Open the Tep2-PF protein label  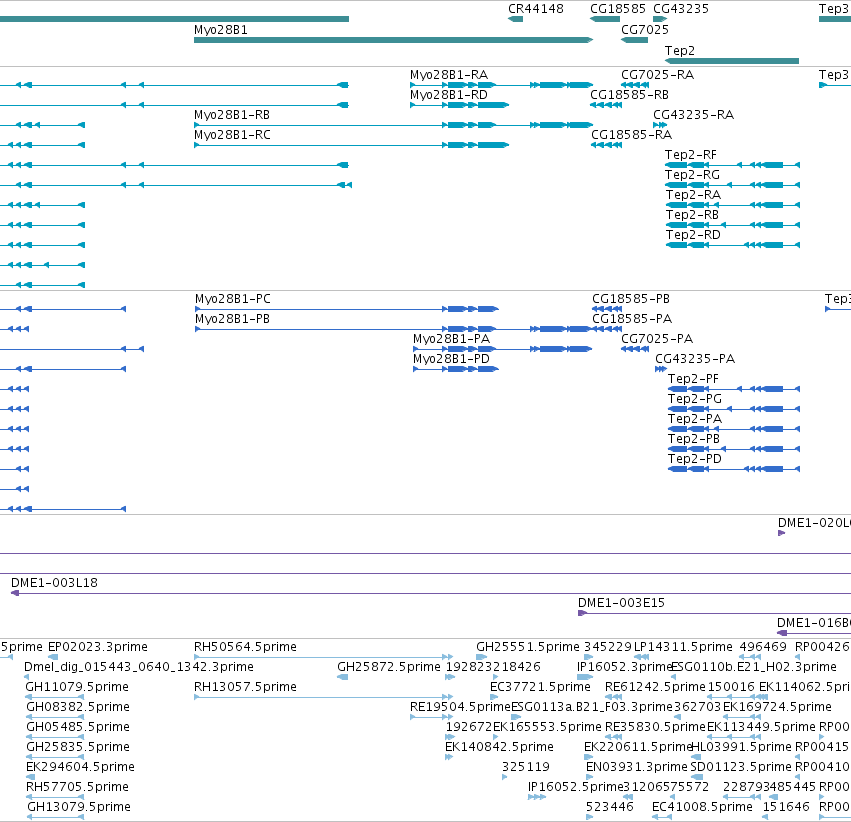(x=693, y=379)
